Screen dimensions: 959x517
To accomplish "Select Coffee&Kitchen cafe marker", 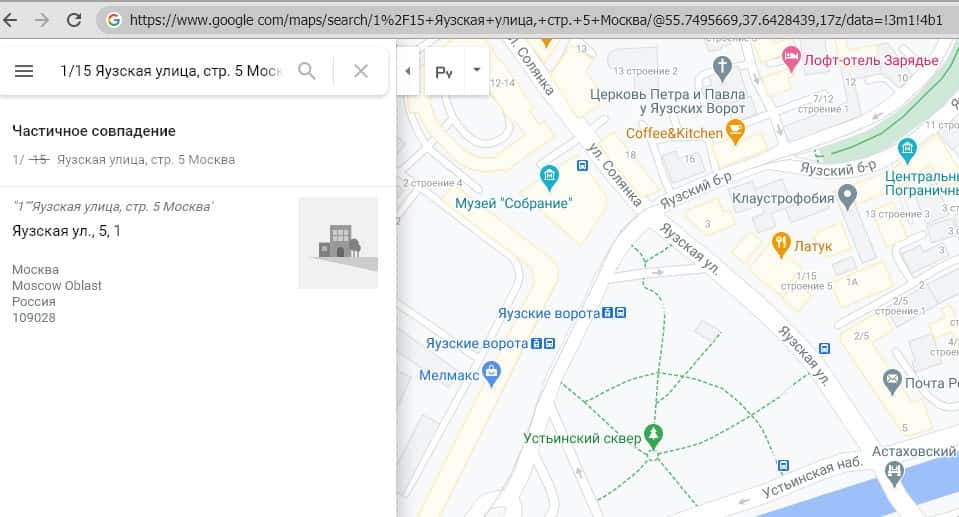I will tap(735, 130).
